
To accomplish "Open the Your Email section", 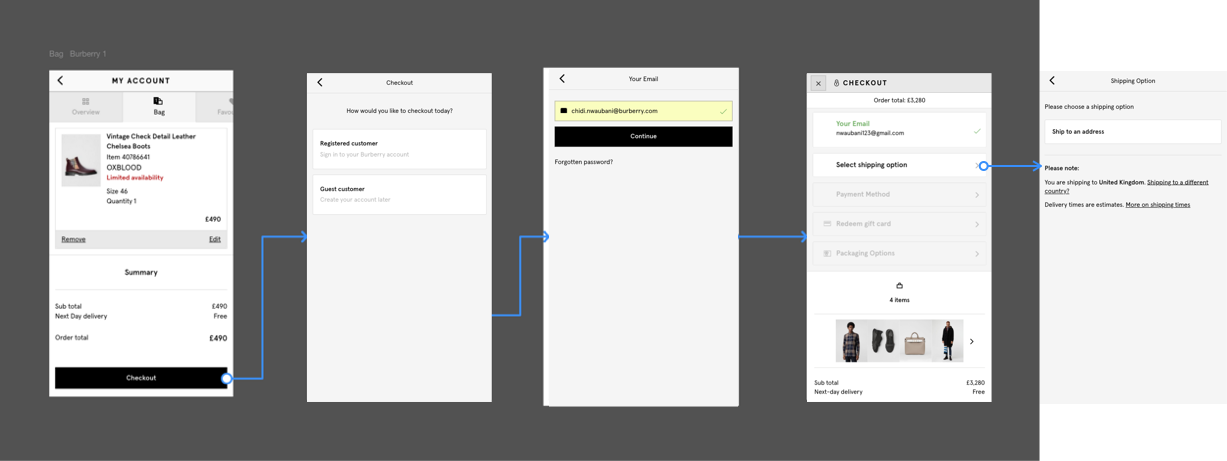I will point(899,129).
